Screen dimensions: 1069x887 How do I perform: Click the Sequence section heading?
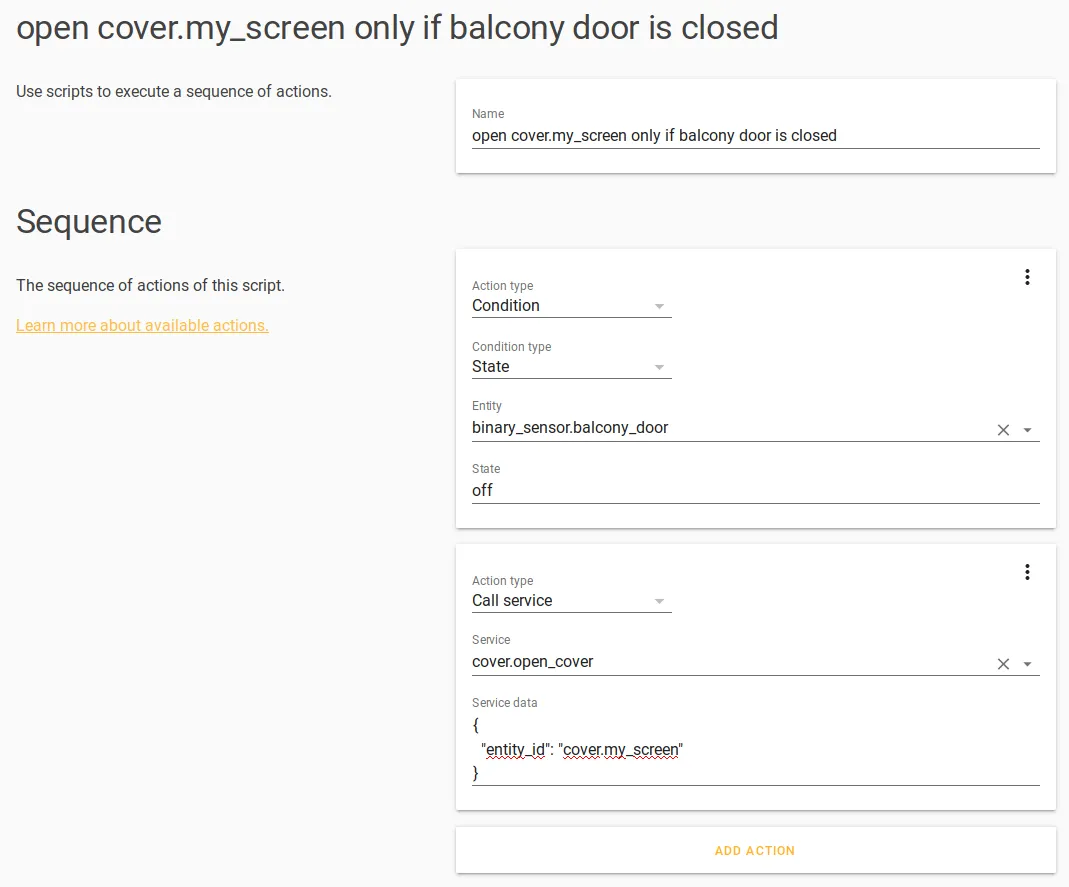coord(89,221)
